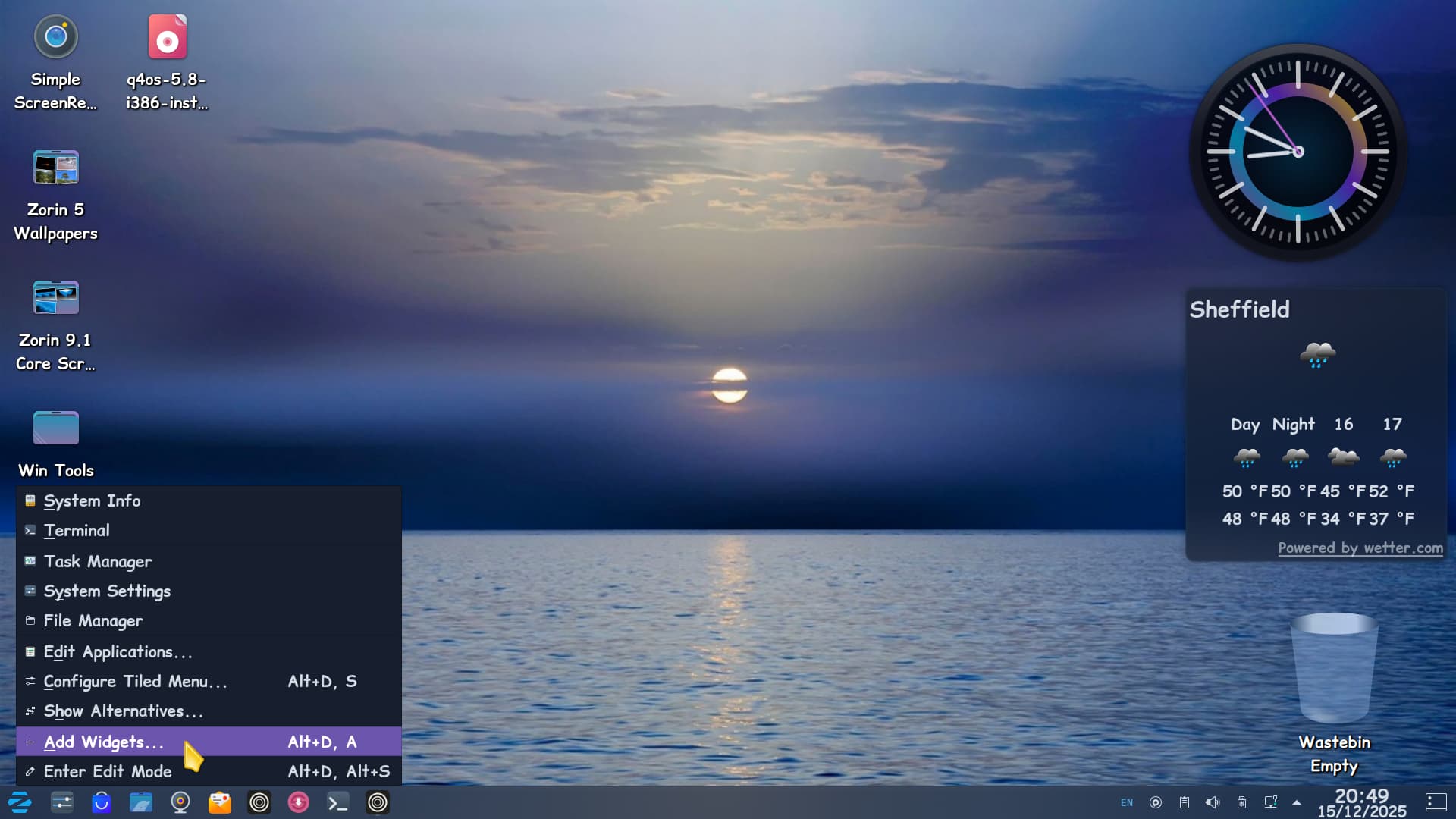Expand hidden system tray icons arrow

[1297, 802]
